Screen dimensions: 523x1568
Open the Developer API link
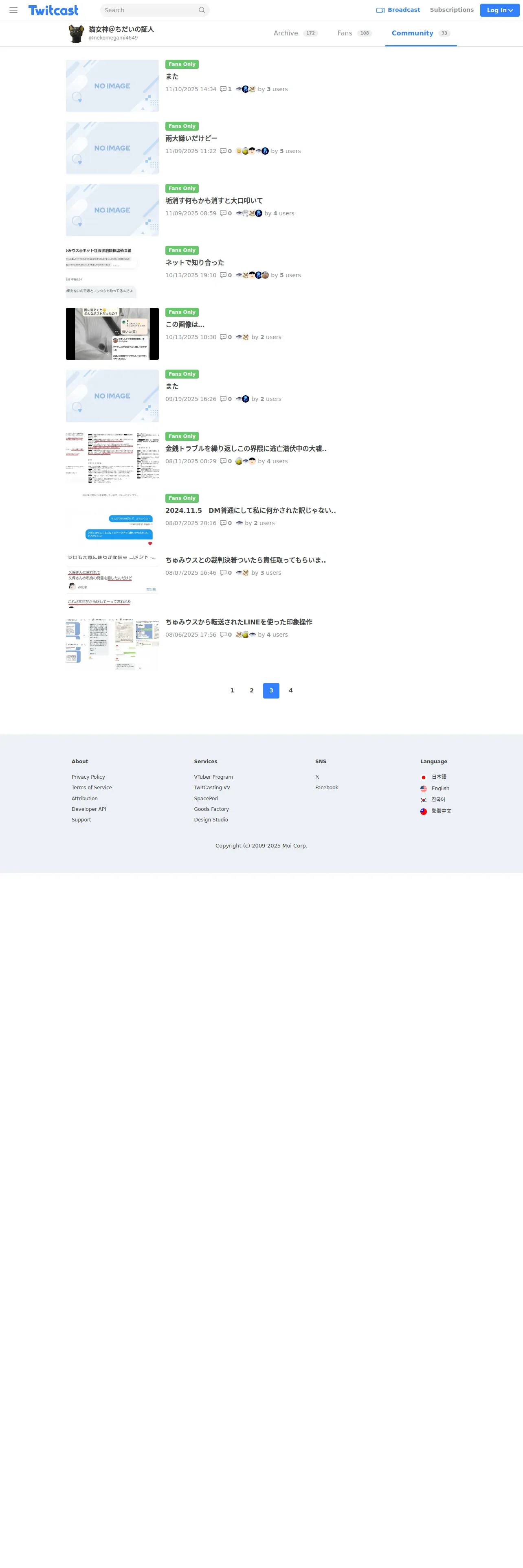(89, 810)
